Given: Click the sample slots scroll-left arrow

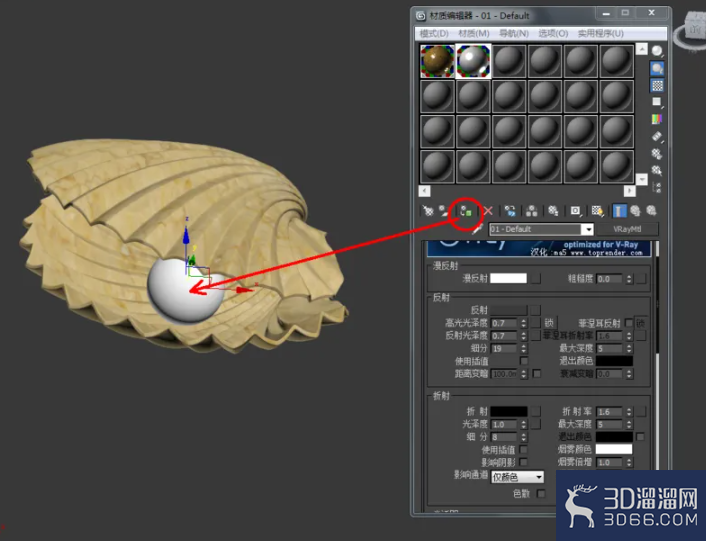Looking at the screenshot, I should 425,191.
